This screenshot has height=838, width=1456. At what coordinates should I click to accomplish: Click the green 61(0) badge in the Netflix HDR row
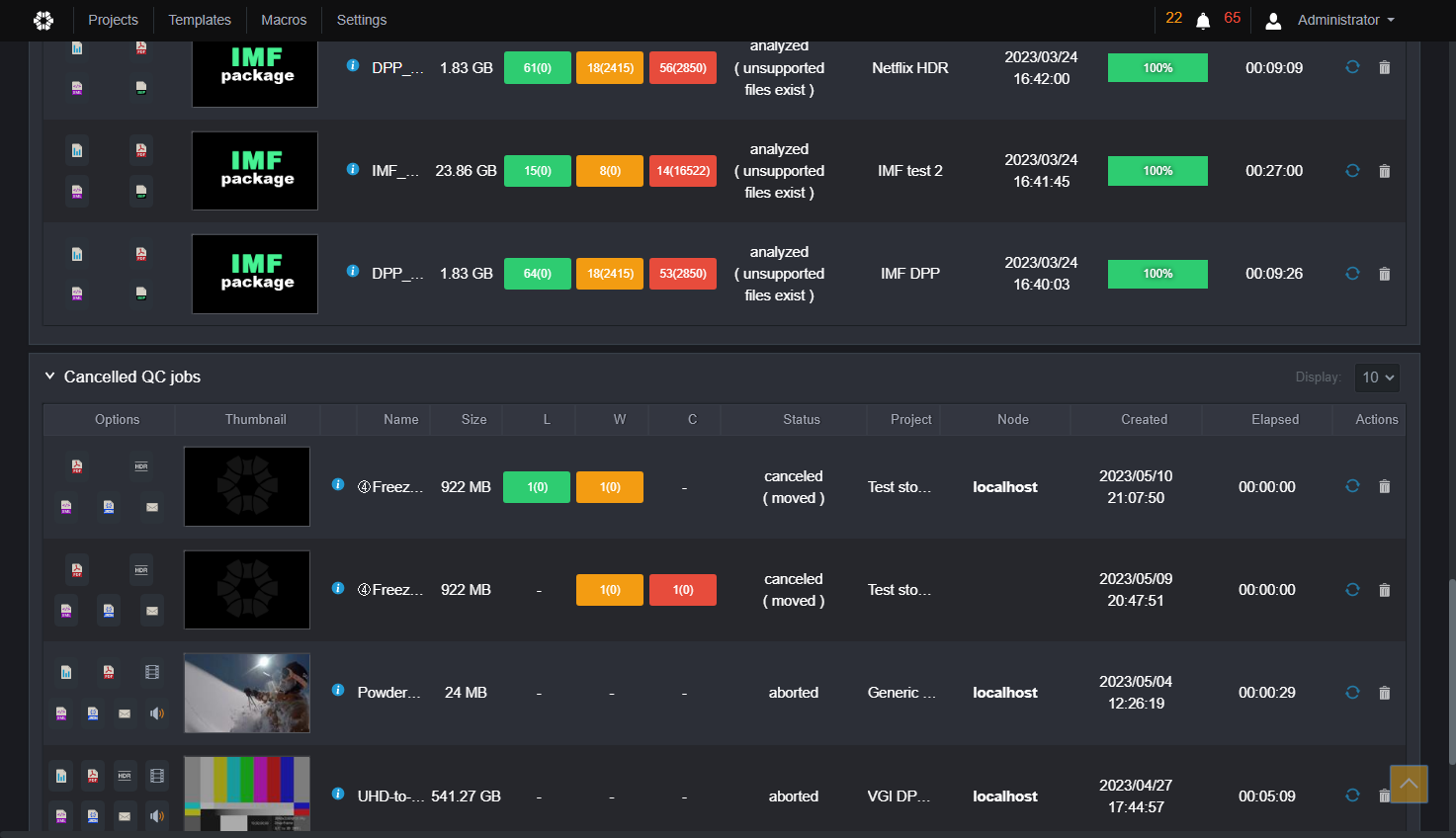coord(538,68)
